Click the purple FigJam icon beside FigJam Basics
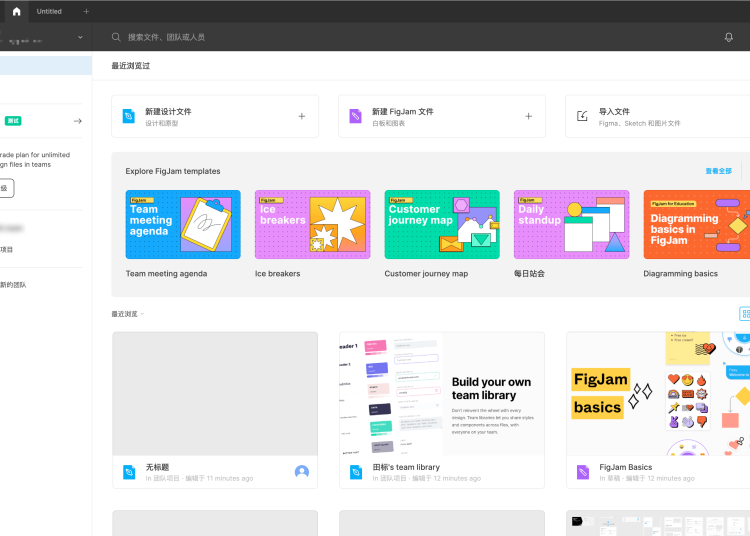 coord(583,472)
